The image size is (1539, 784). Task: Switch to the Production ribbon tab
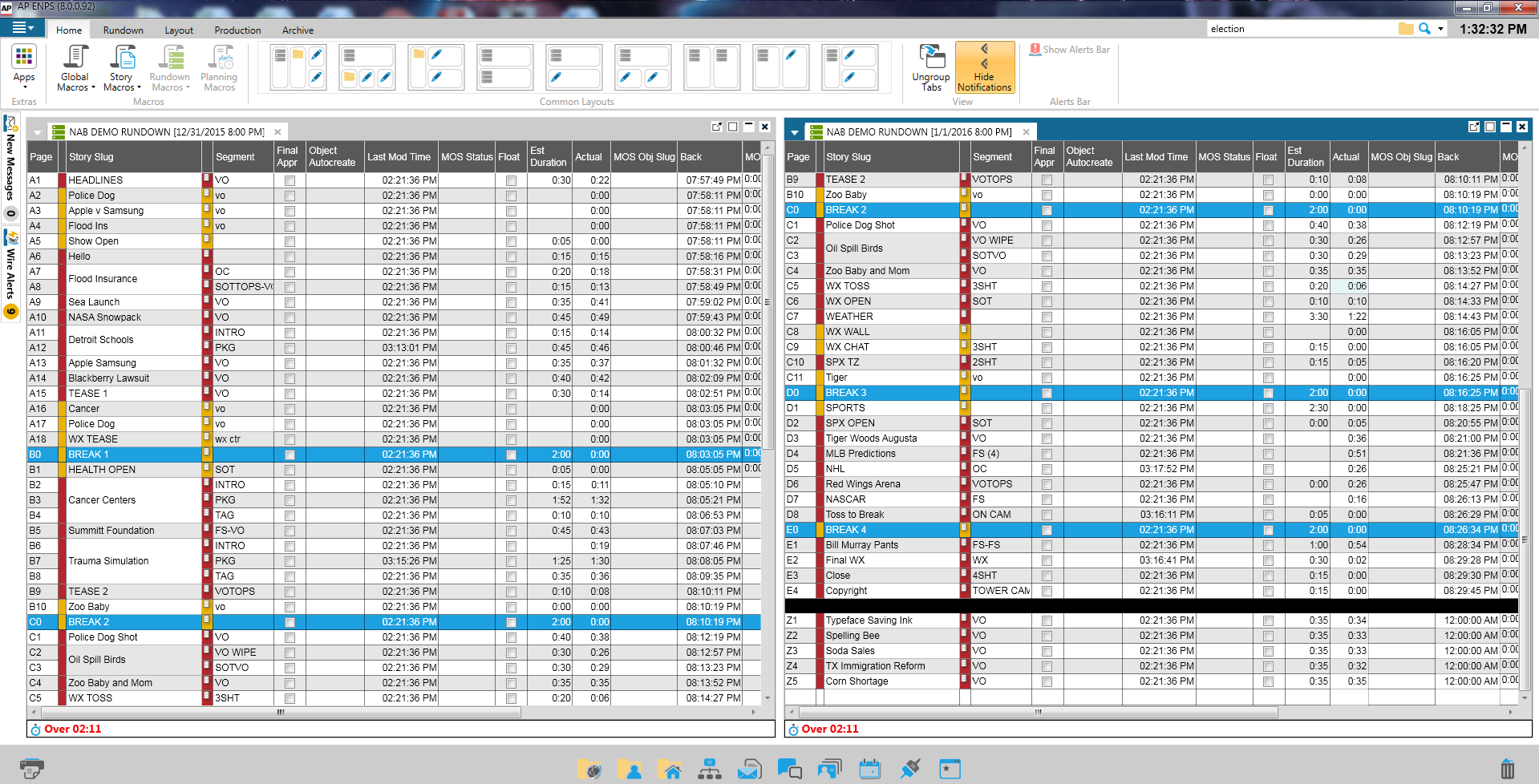click(x=237, y=30)
